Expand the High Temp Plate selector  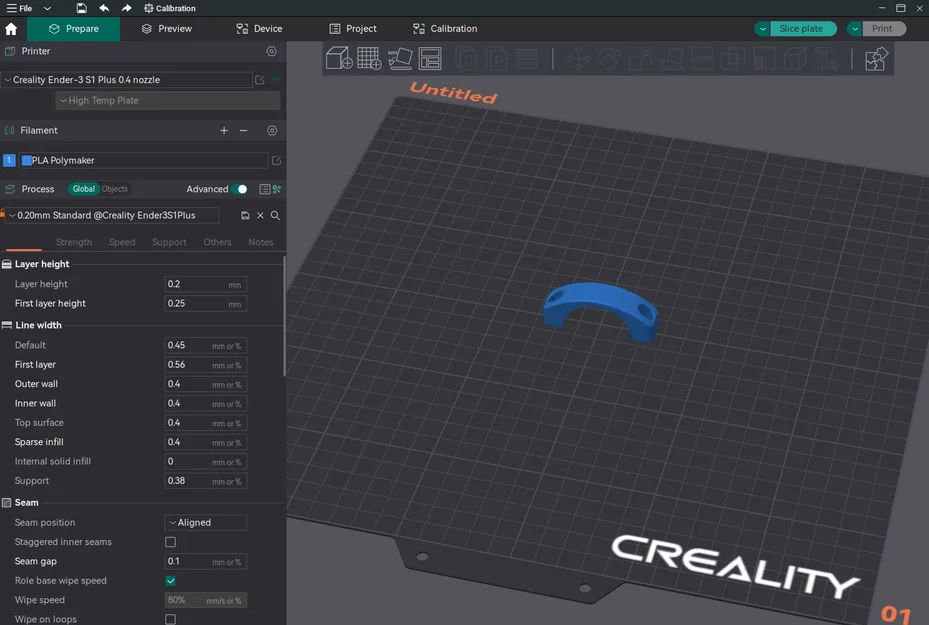coord(167,100)
